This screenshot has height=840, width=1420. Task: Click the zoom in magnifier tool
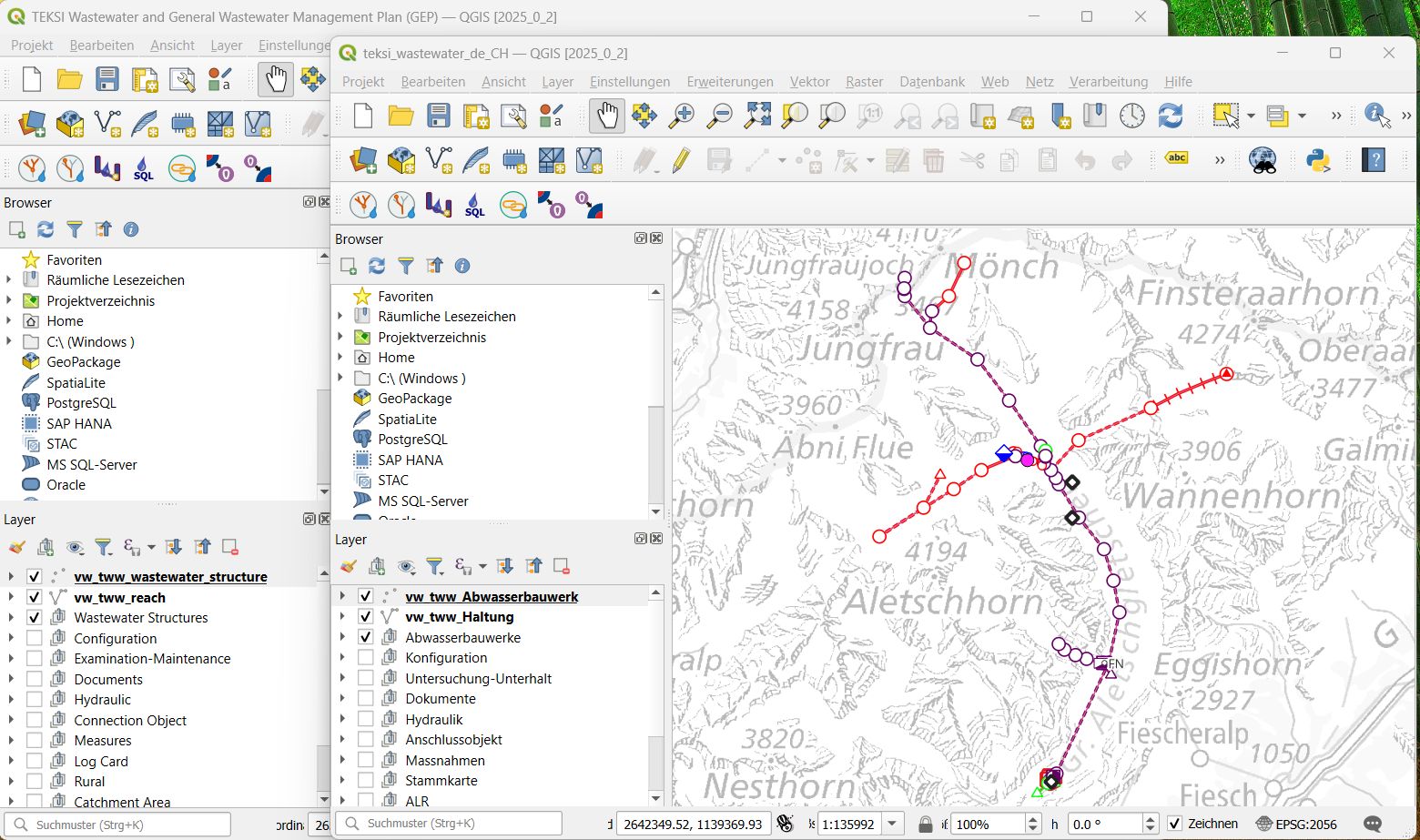coord(682,116)
